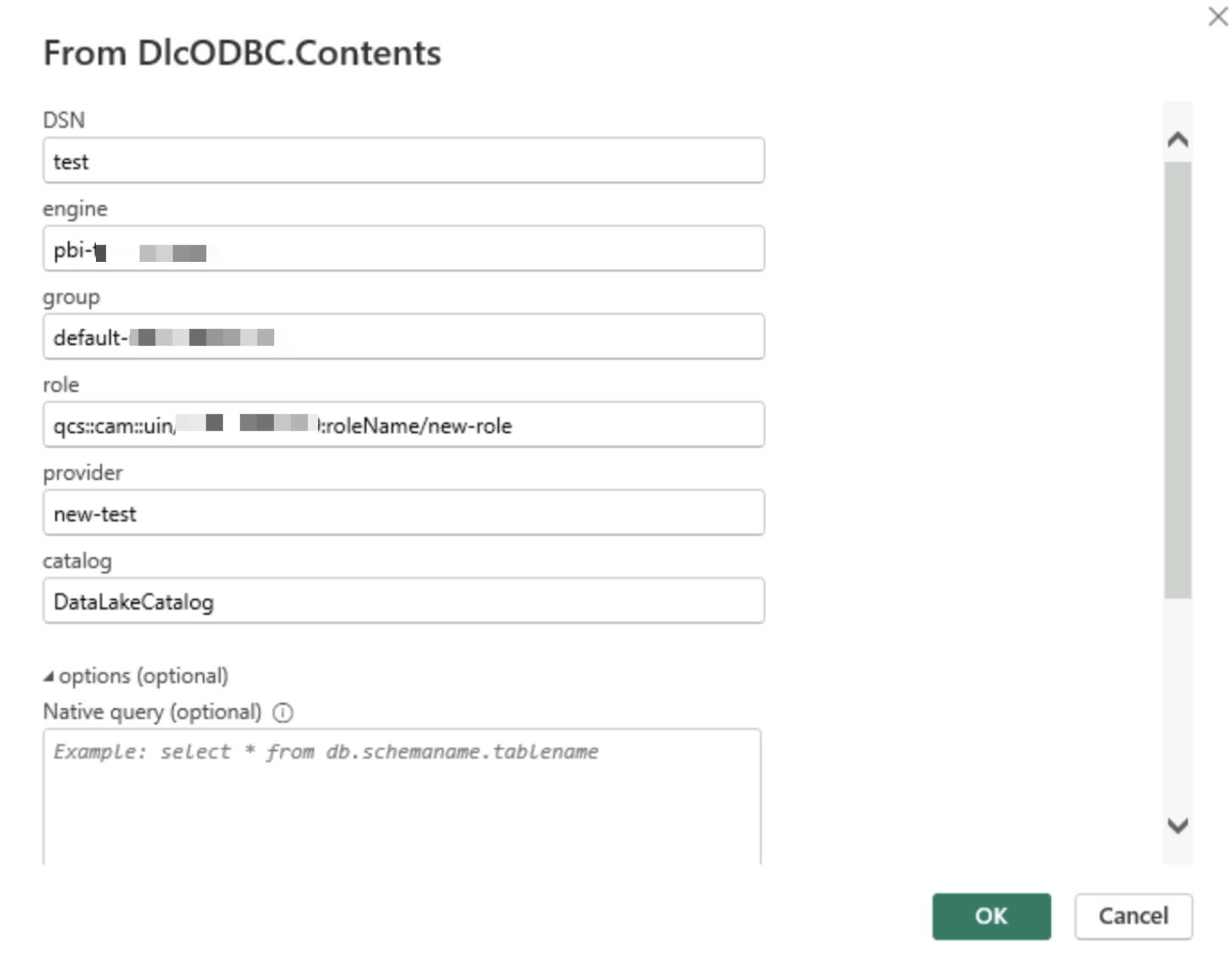Click the dialog title From DlcODBC.Contents
Screen dimensions: 1232x960
click(x=242, y=53)
